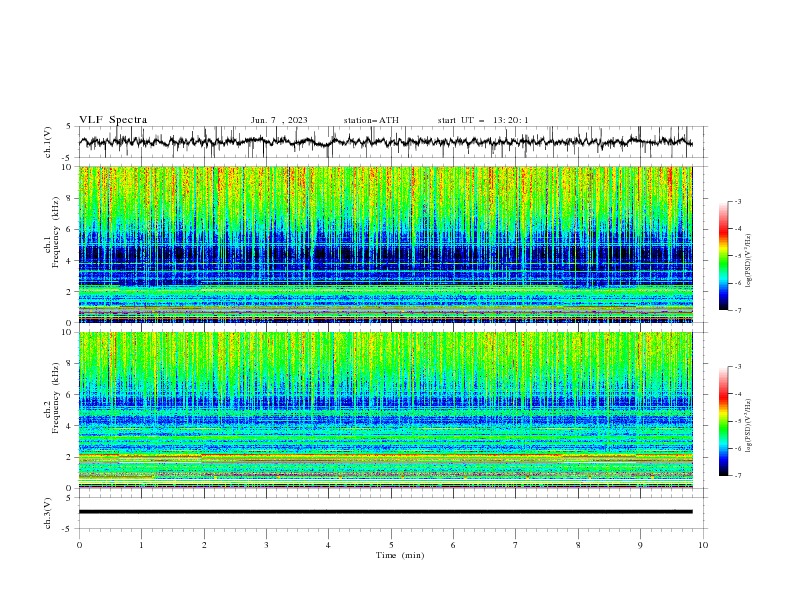
Task: Click time axis tick label "10"
Action: pyautogui.click(x=703, y=545)
